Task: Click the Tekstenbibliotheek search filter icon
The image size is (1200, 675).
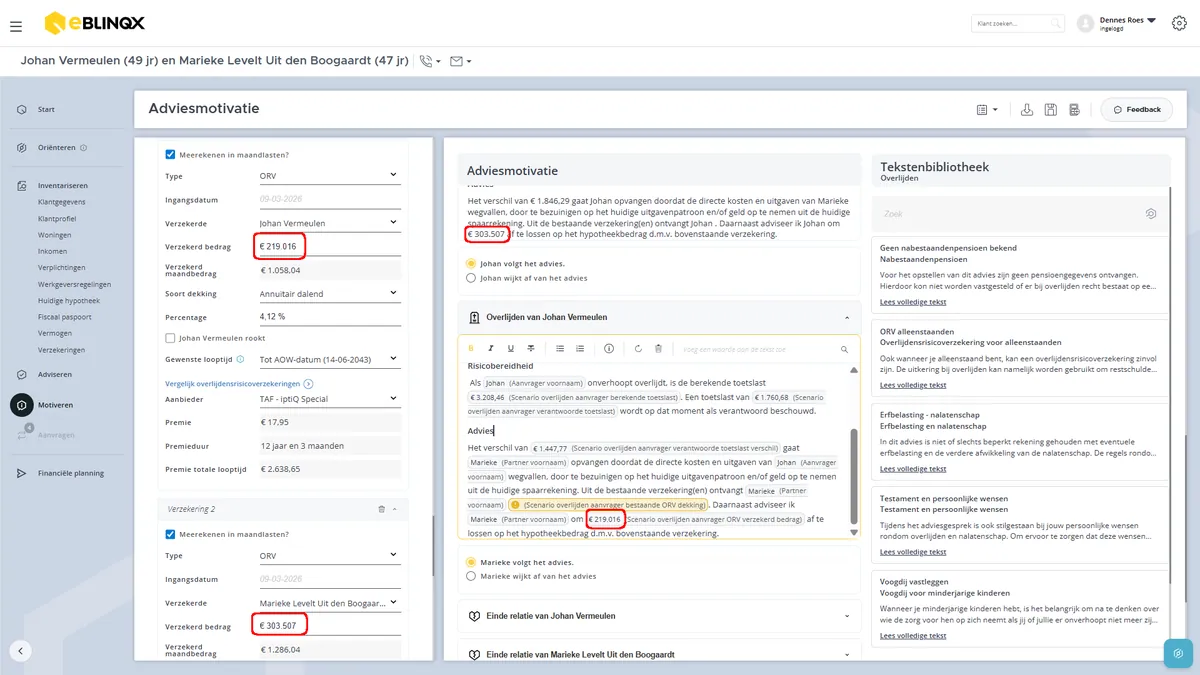Action: [1151, 213]
